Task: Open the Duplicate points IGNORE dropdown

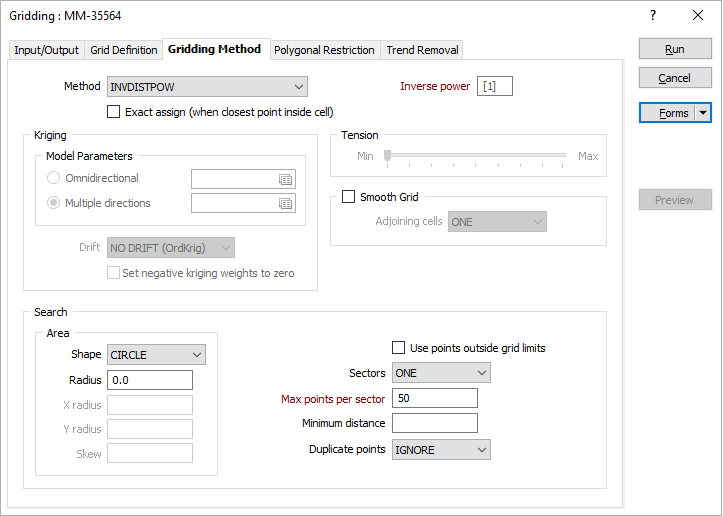Action: (441, 450)
